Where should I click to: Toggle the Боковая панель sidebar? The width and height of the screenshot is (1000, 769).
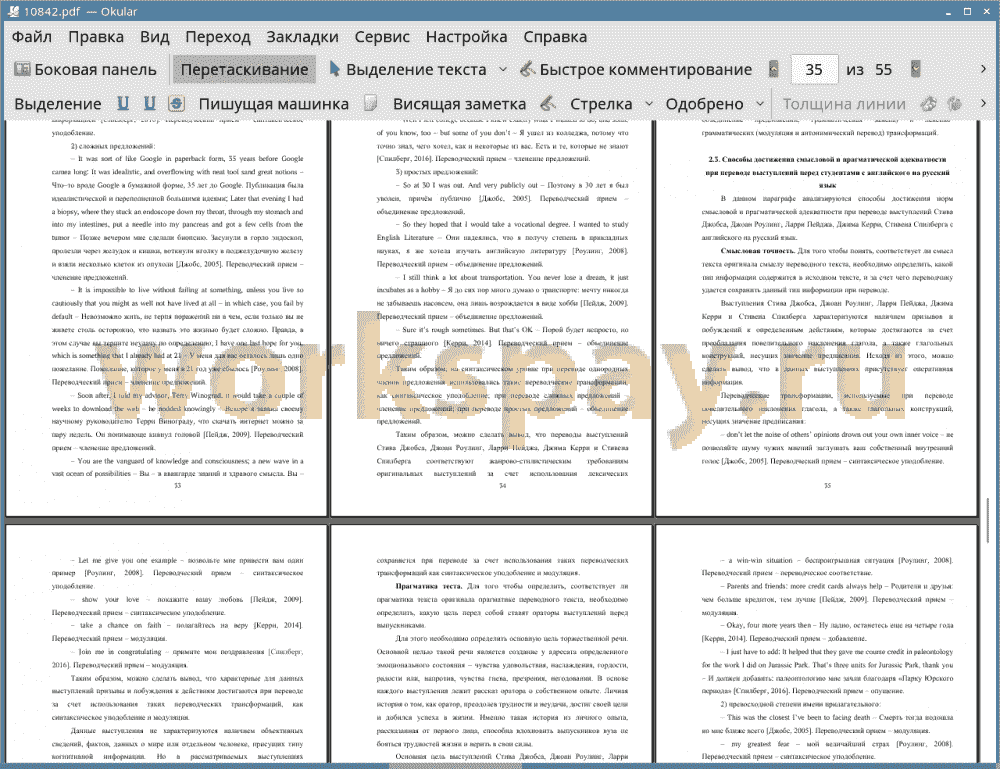pyautogui.click(x=85, y=70)
